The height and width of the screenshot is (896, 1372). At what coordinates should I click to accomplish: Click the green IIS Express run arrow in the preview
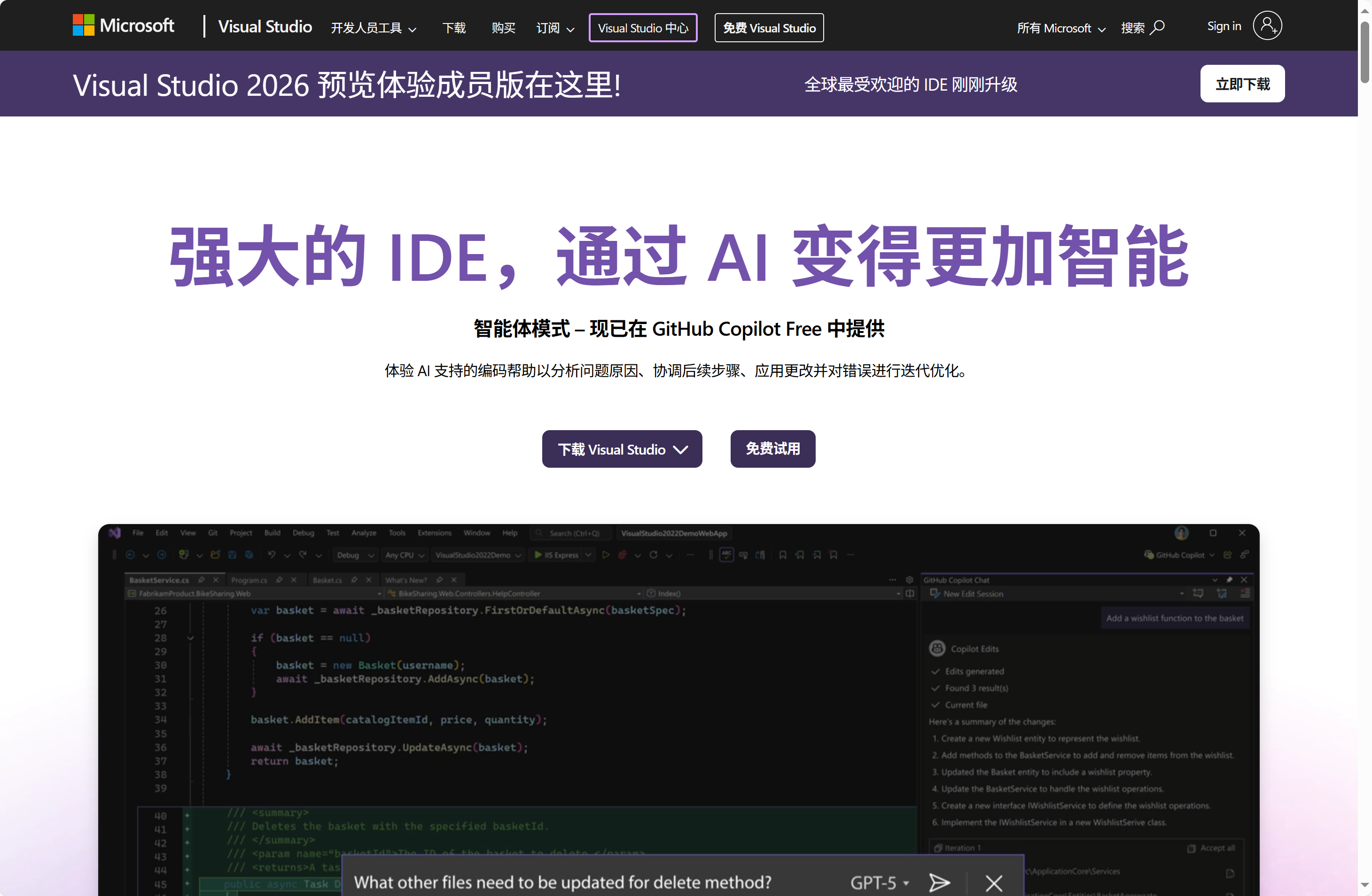click(x=538, y=555)
